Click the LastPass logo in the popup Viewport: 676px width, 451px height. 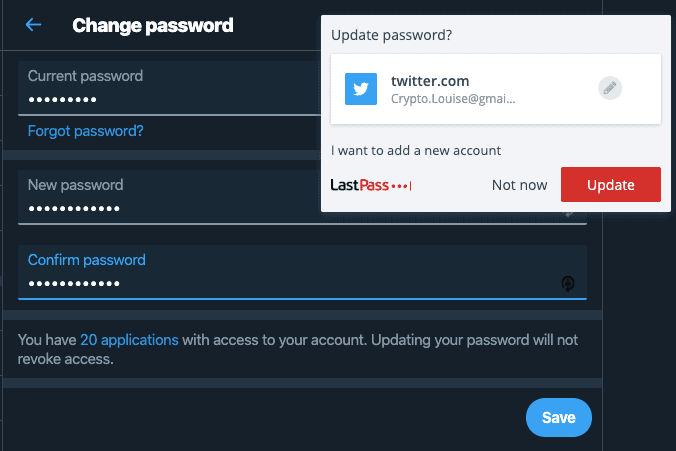(371, 185)
